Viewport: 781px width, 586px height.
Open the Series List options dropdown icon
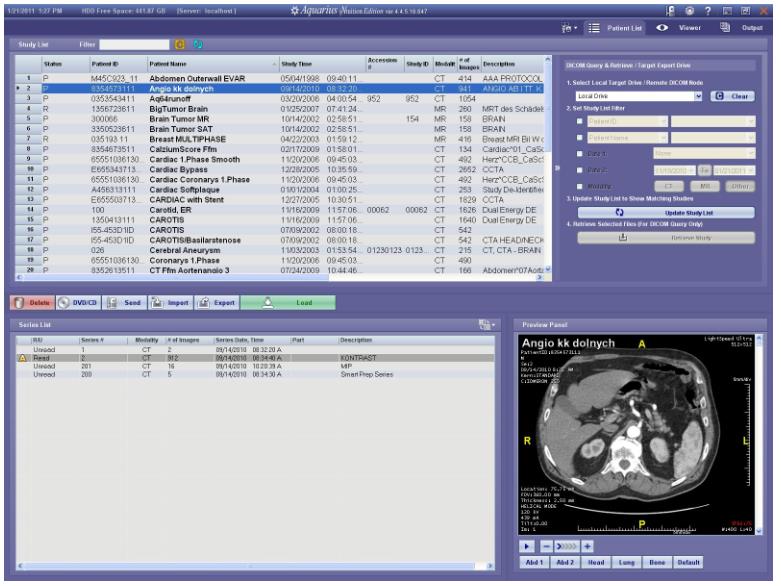(486, 325)
